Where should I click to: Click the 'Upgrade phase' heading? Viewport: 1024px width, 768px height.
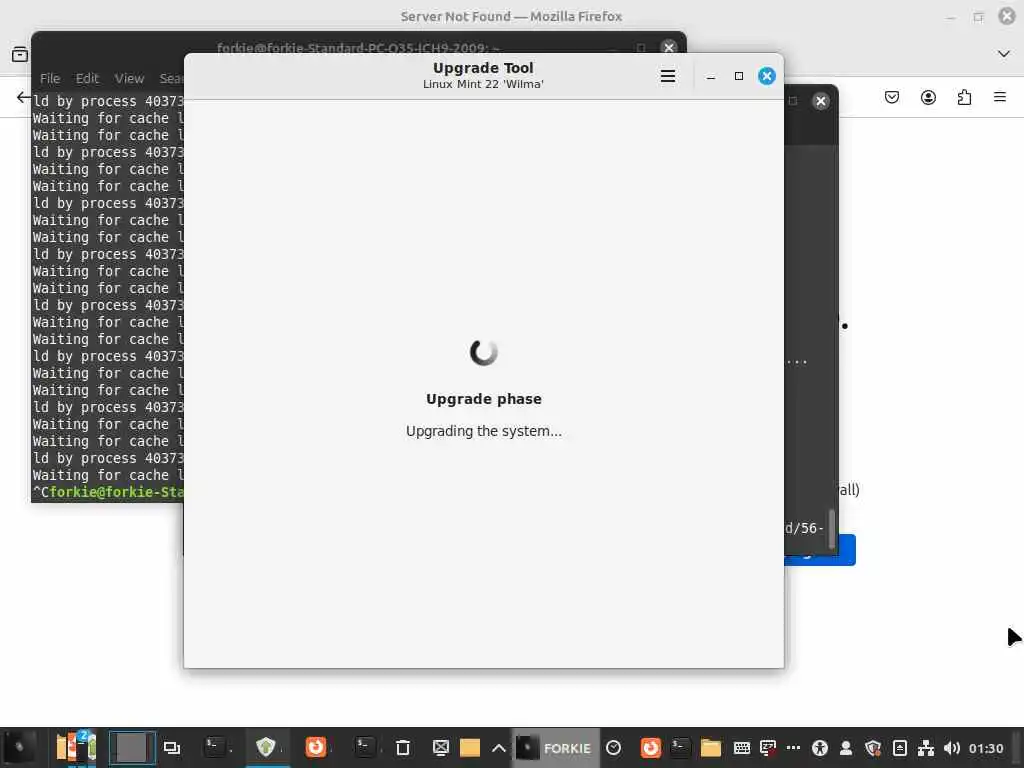[484, 399]
